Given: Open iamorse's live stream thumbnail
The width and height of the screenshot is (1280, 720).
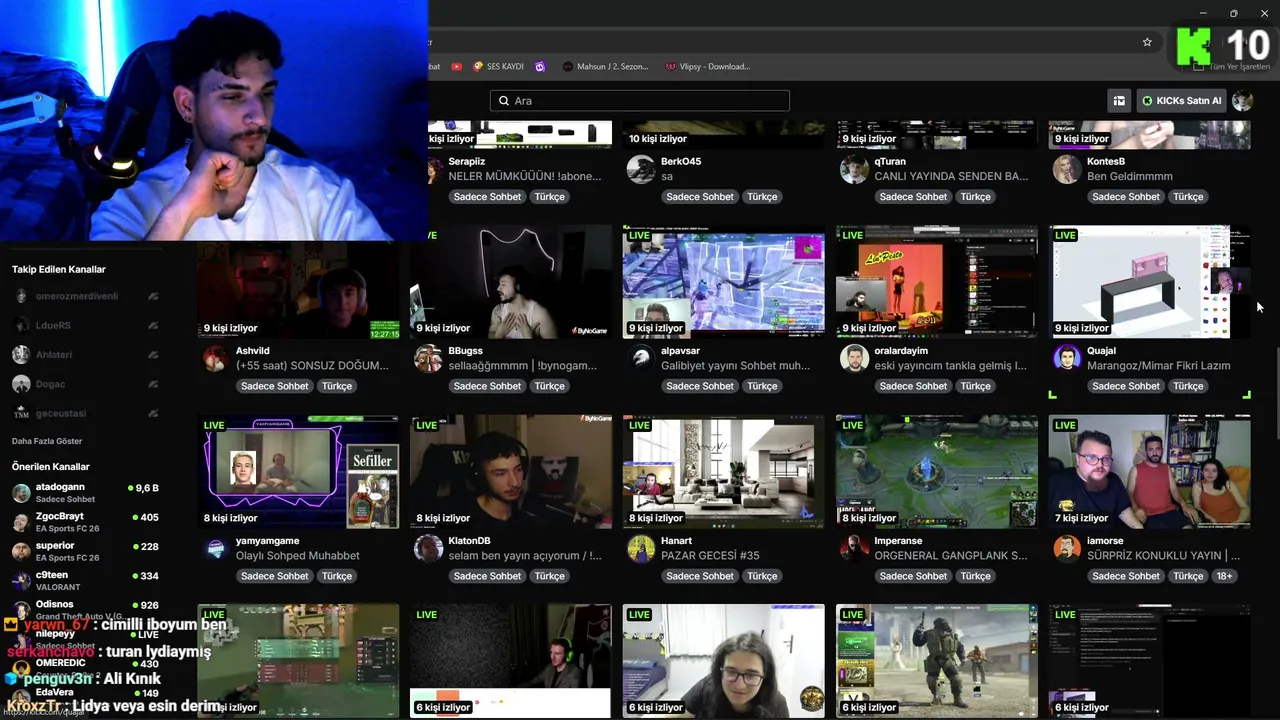Looking at the screenshot, I should point(1150,472).
